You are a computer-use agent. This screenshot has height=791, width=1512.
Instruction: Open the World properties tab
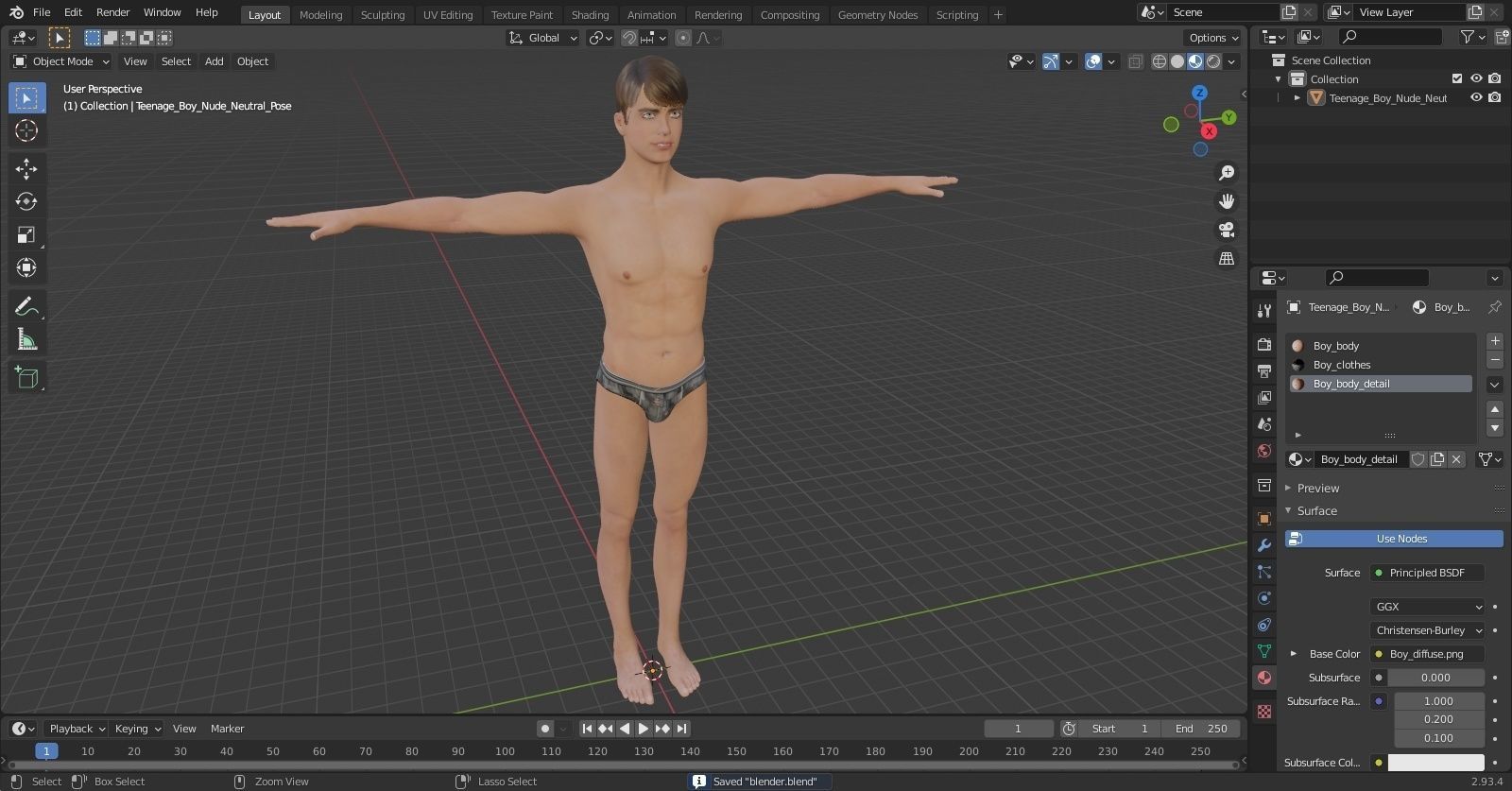[x=1264, y=451]
